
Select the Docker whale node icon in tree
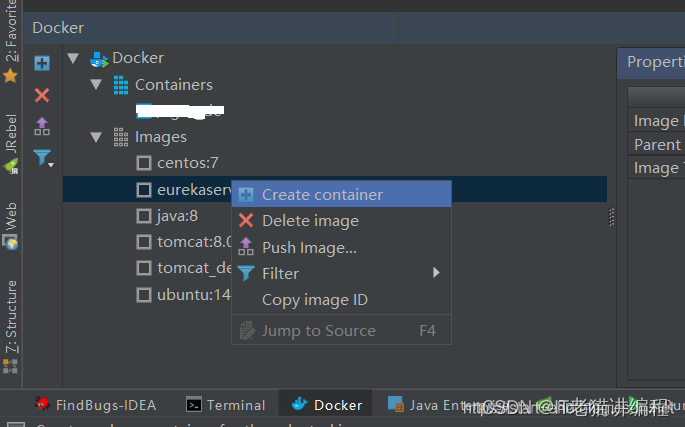pyautogui.click(x=99, y=59)
